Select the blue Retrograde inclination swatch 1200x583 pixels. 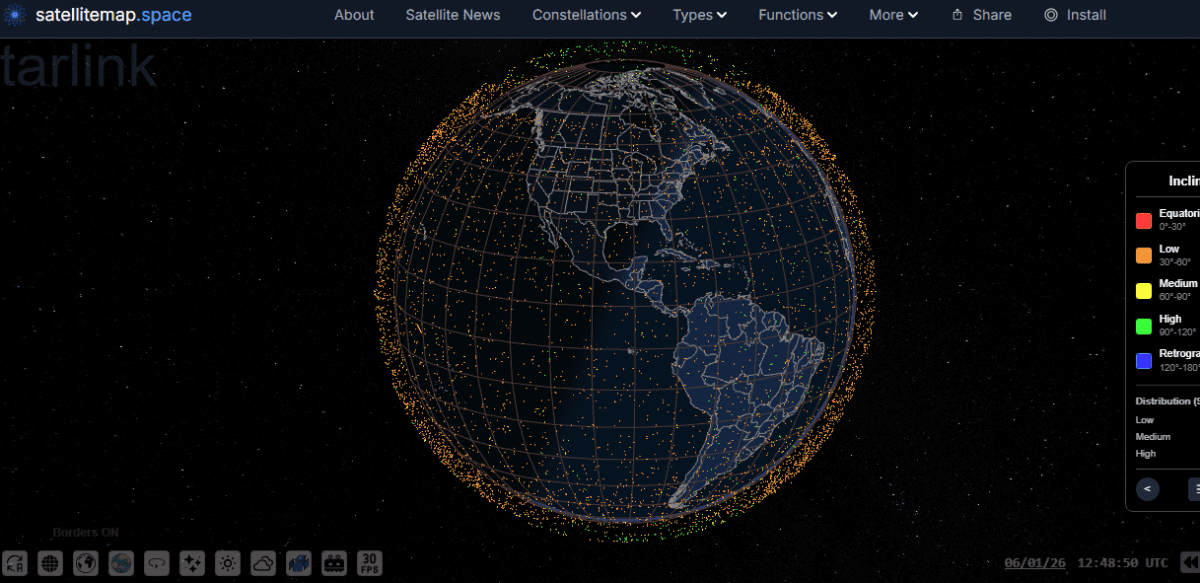tap(1144, 360)
